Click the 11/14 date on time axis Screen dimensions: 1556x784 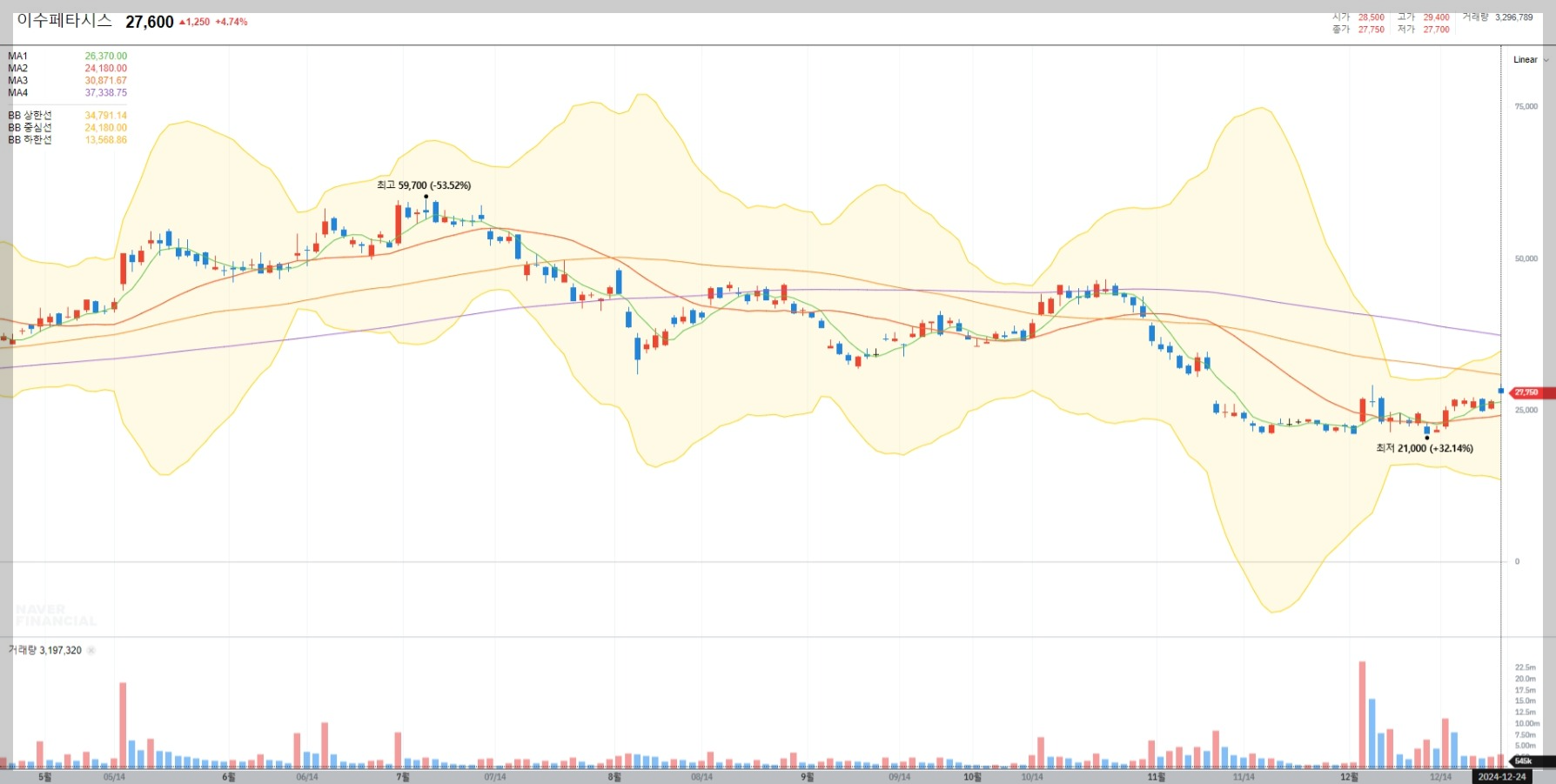1244,777
